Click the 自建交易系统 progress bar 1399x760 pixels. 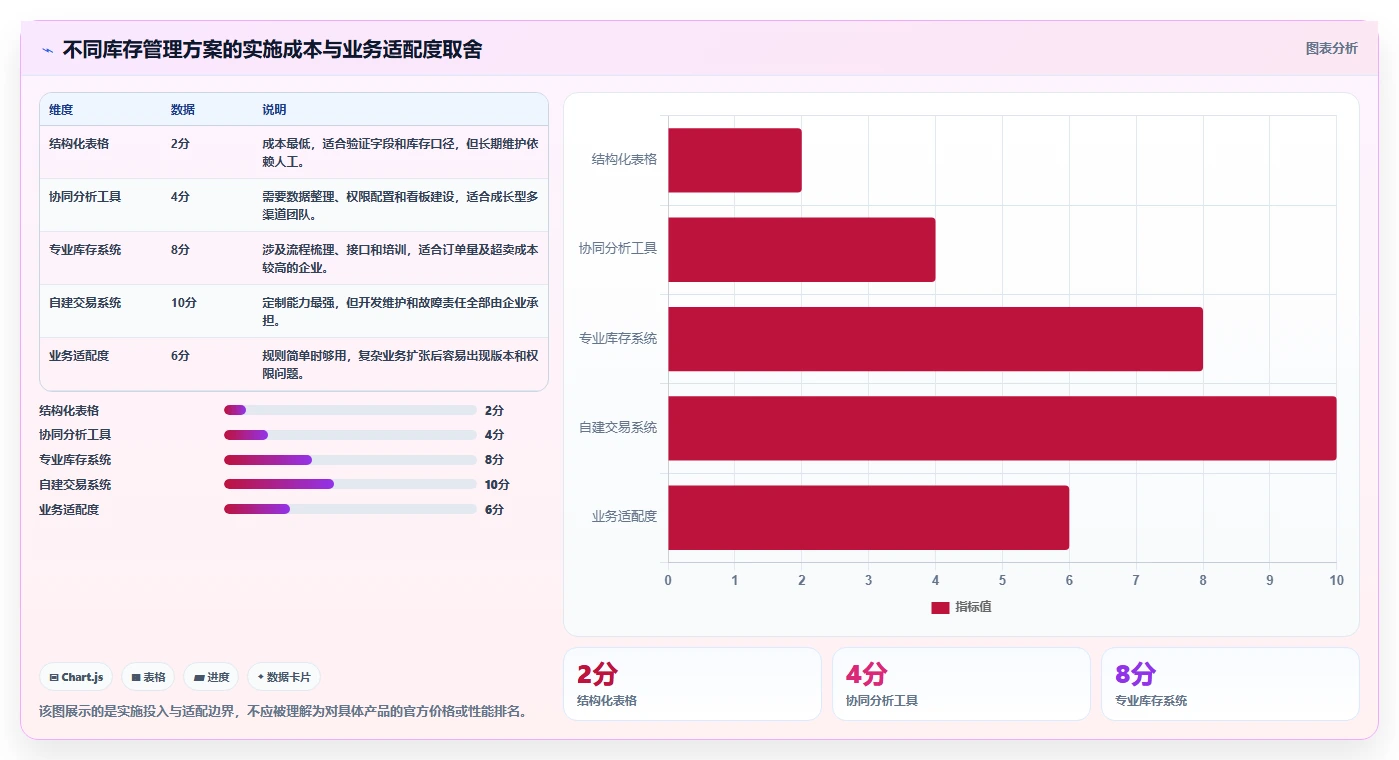350,484
